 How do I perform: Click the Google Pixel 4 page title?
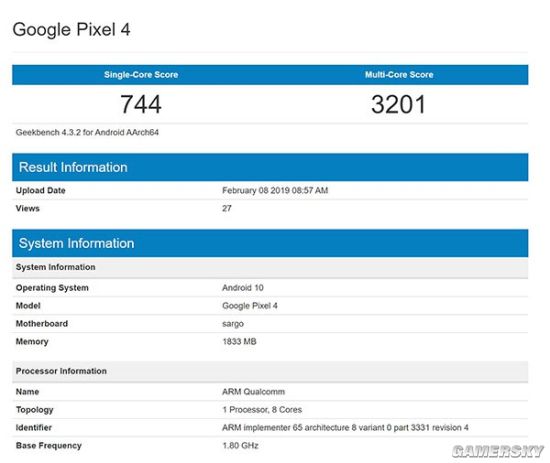(x=72, y=29)
